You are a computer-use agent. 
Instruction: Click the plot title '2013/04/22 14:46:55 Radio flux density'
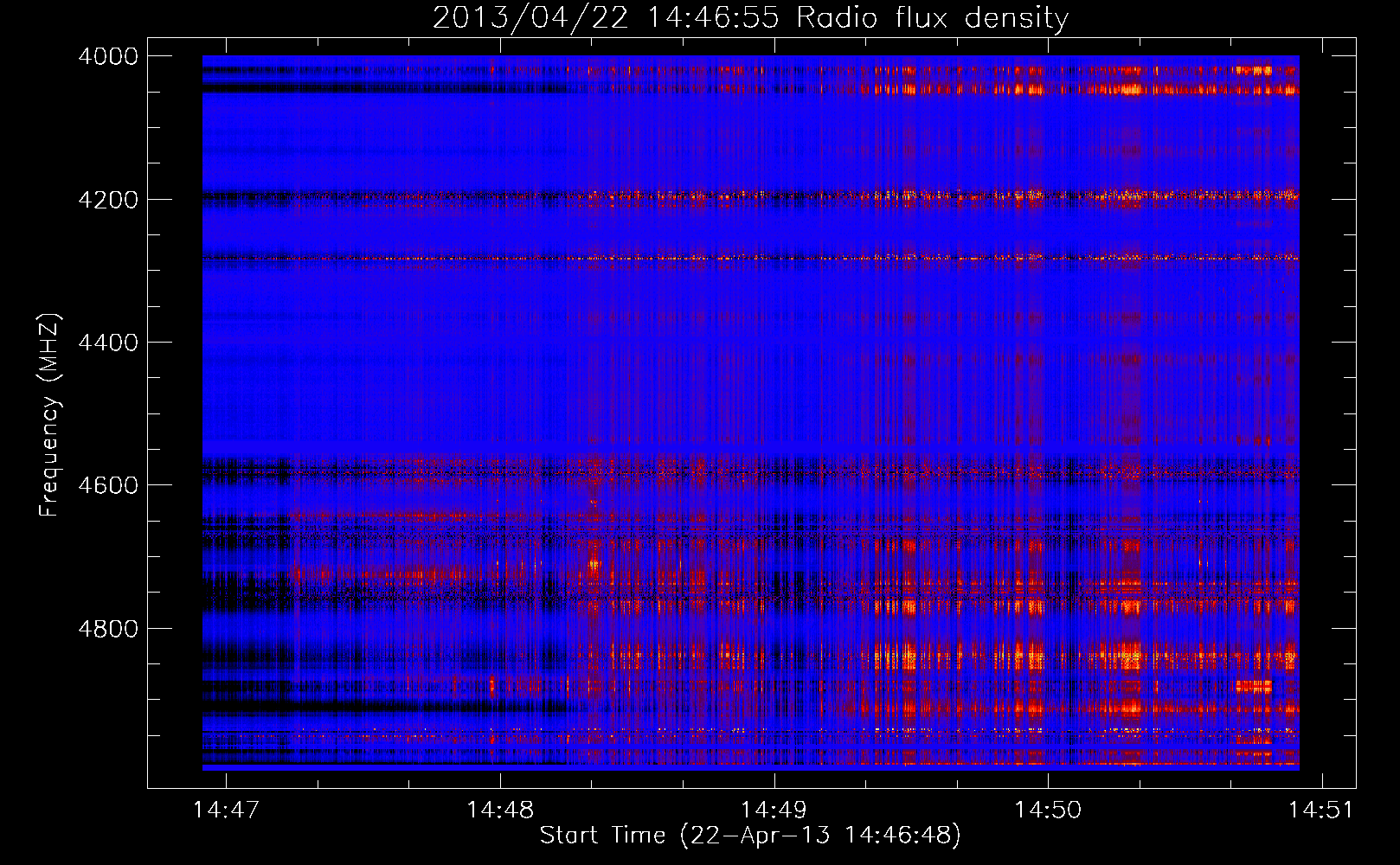751,18
